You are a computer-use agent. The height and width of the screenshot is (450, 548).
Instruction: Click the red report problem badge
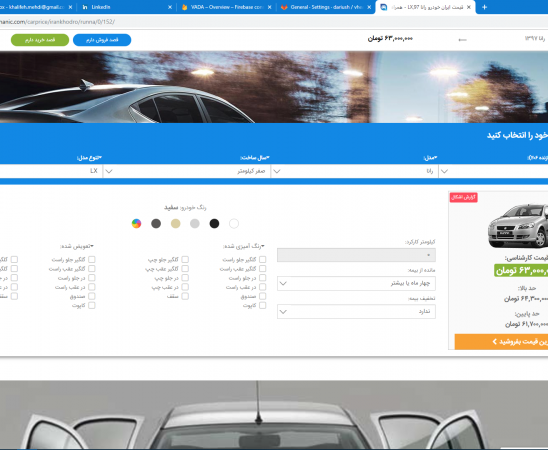463,197
